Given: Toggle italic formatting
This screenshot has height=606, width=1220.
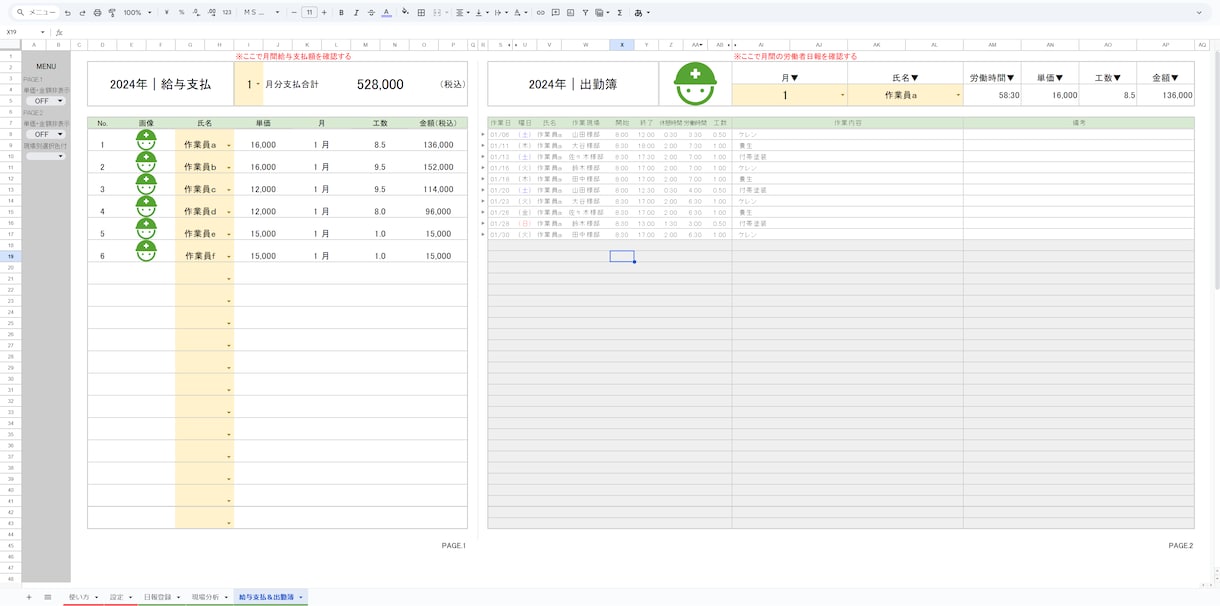Looking at the screenshot, I should click(356, 13).
